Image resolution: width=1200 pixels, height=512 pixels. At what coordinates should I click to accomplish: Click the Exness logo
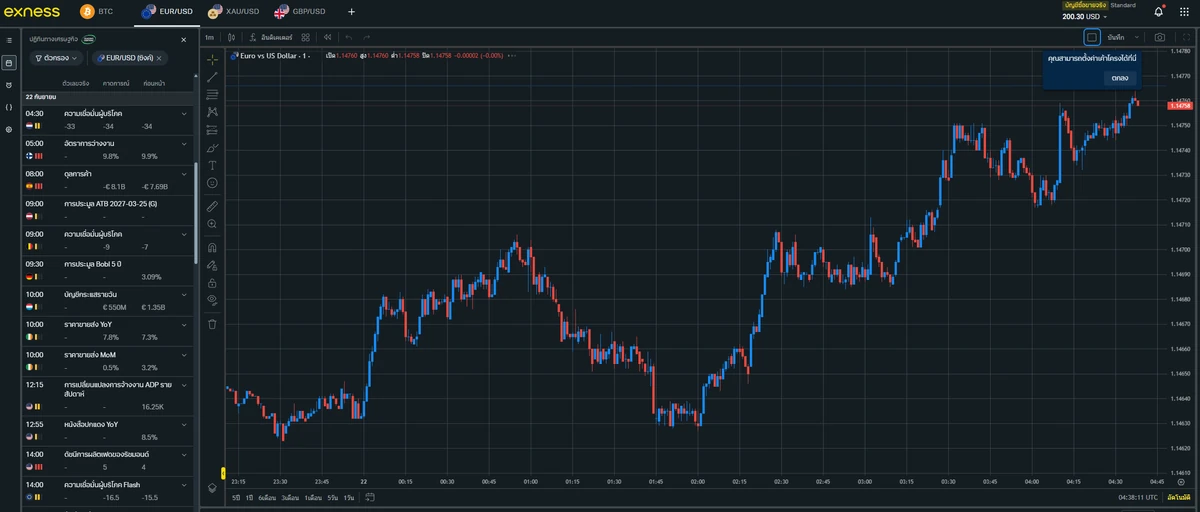pos(33,12)
